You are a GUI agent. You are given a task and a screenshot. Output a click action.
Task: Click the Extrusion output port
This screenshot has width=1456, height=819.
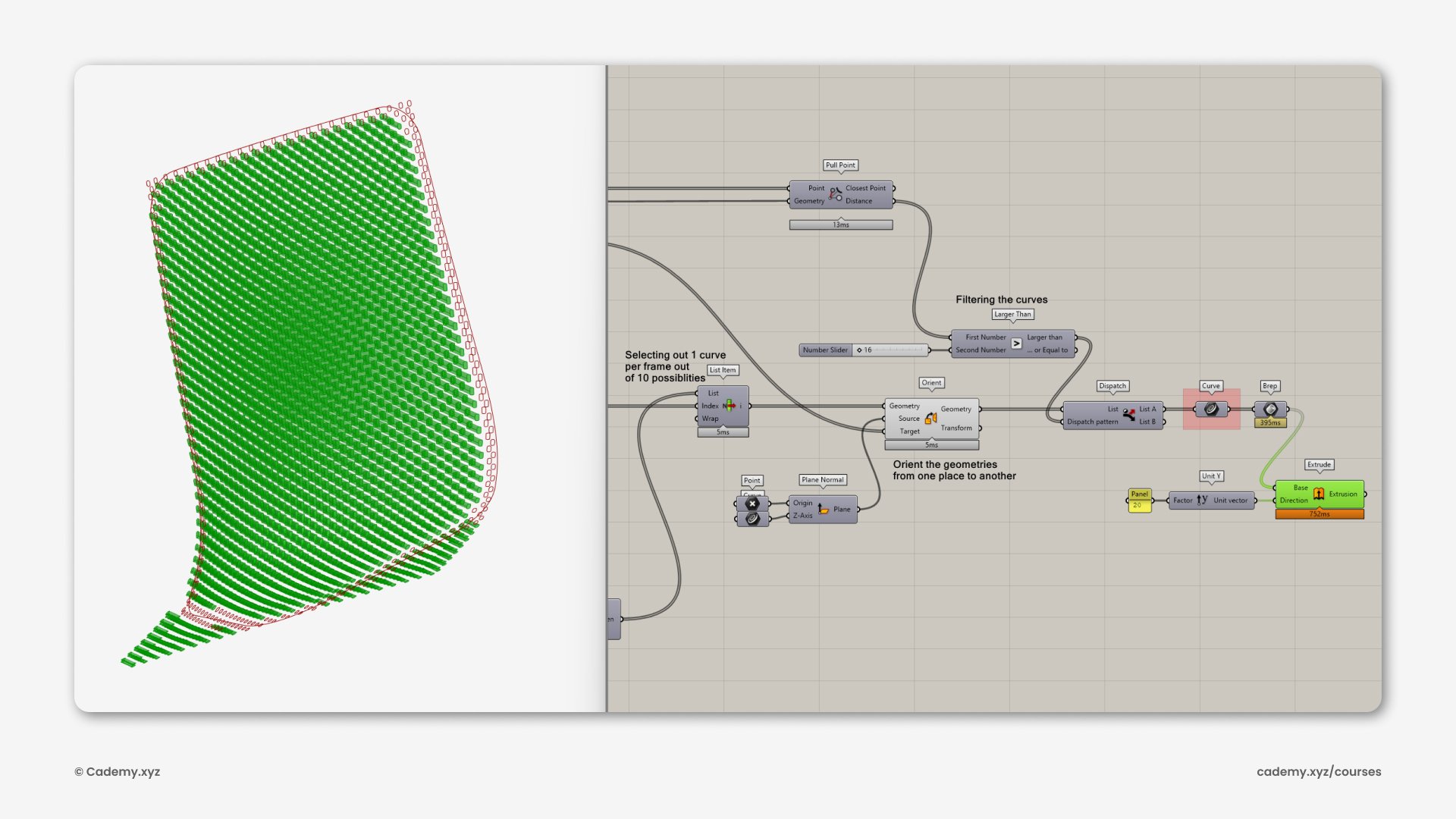[1343, 494]
